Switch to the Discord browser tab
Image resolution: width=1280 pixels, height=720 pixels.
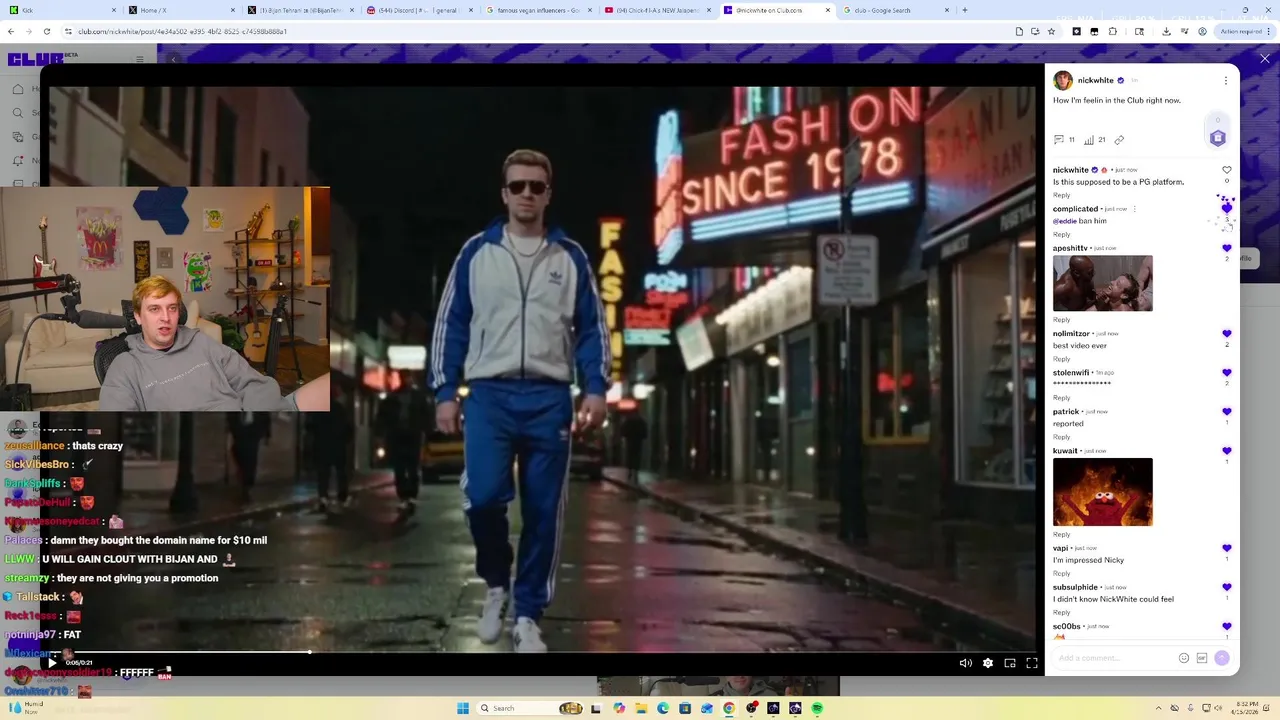[419, 10]
